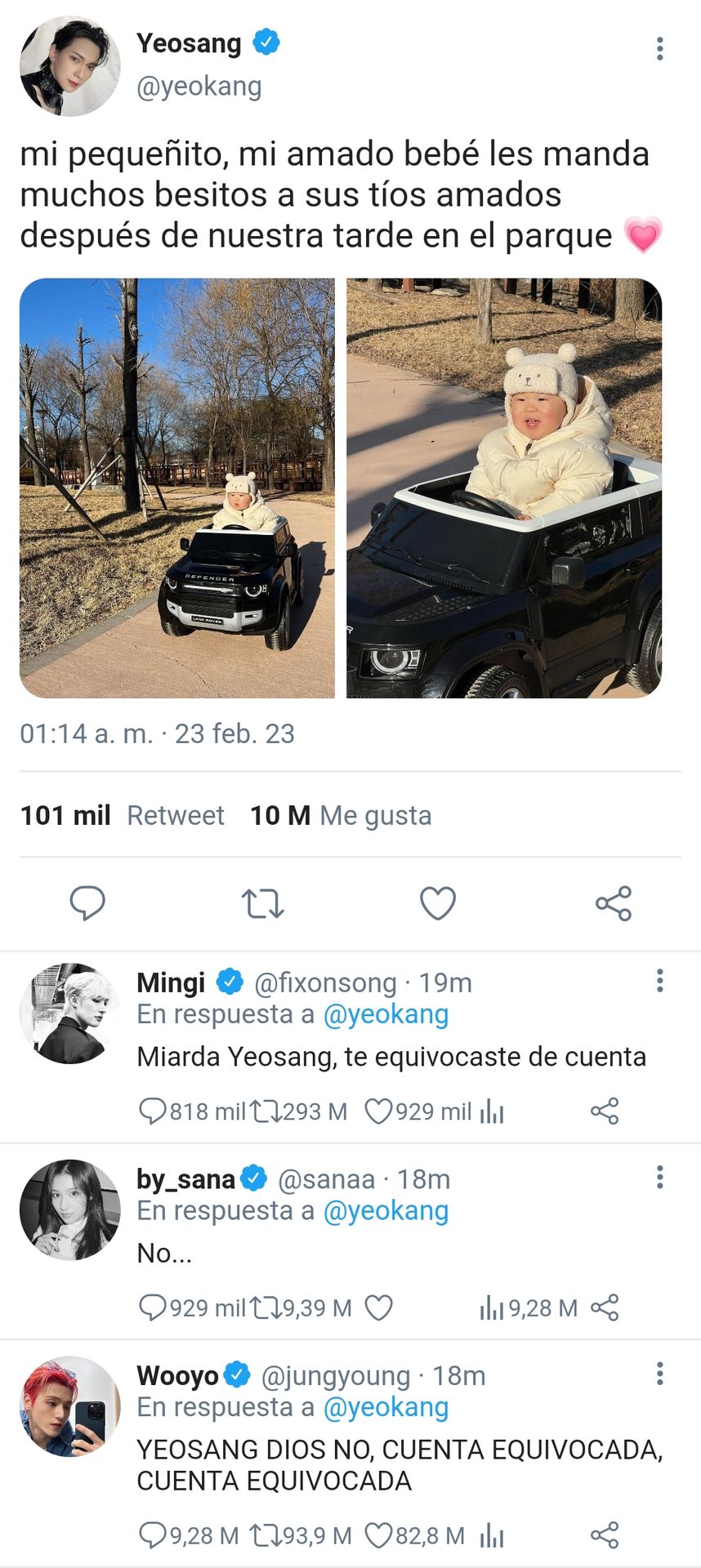Screen dimensions: 701x1568
Task: View Yeosang's profile picture
Action: pyautogui.click(x=70, y=65)
